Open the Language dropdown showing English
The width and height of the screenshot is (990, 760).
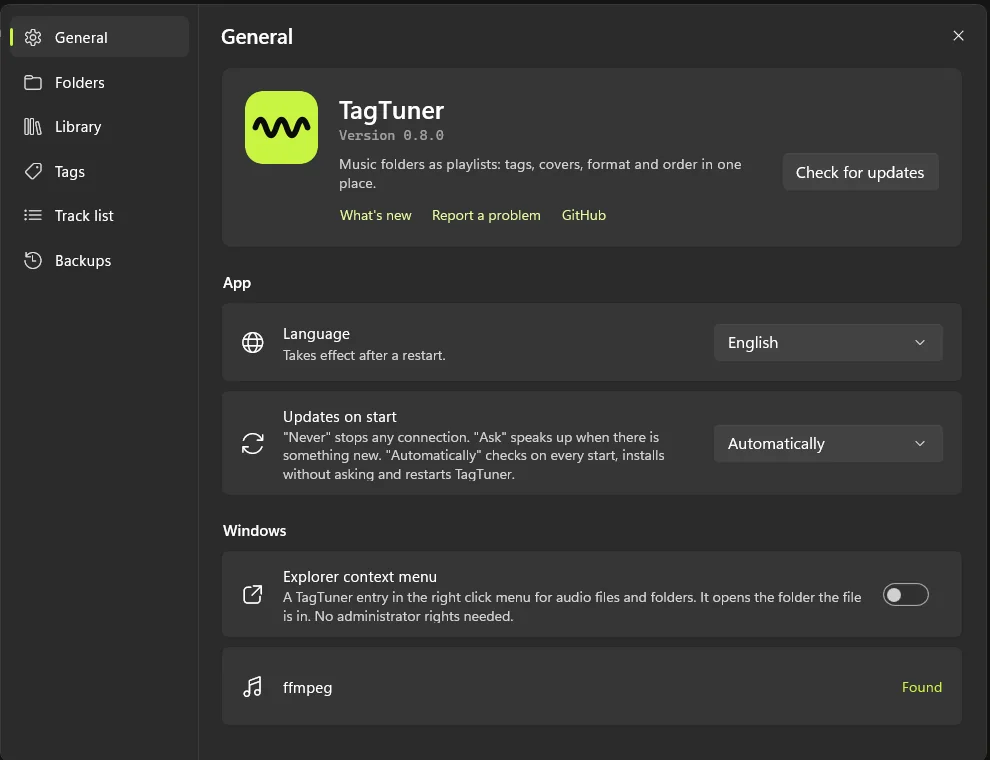click(828, 343)
